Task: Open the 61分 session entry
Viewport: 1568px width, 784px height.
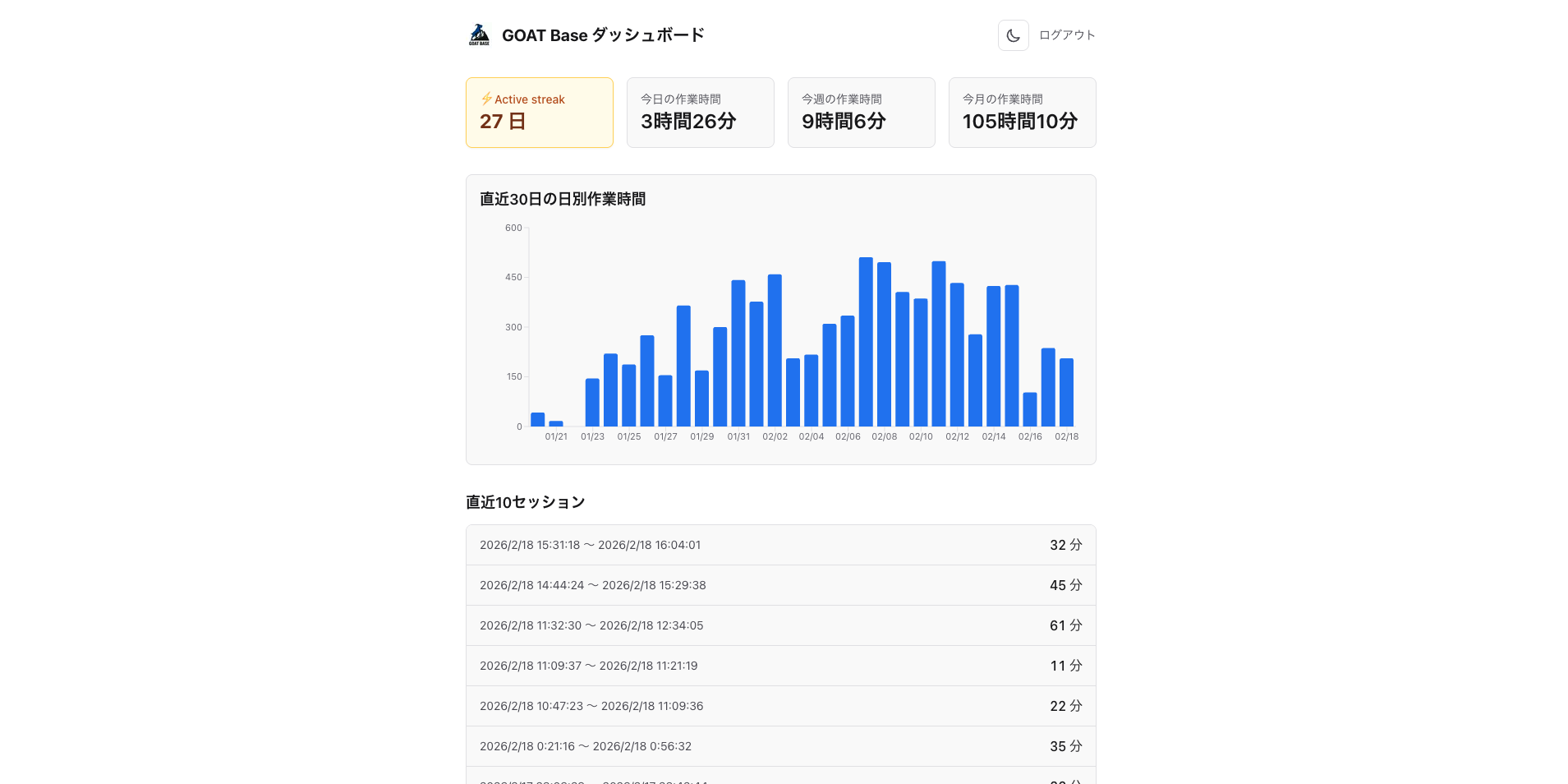Action: (x=780, y=625)
